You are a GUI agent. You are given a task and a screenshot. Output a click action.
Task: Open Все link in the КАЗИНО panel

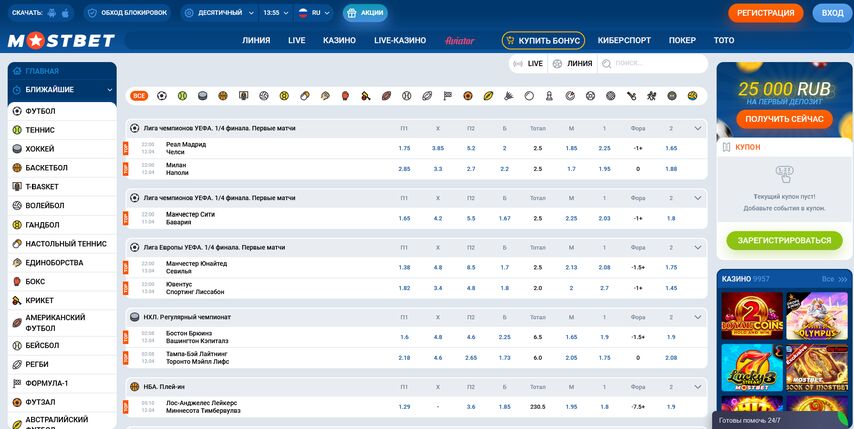[835, 279]
